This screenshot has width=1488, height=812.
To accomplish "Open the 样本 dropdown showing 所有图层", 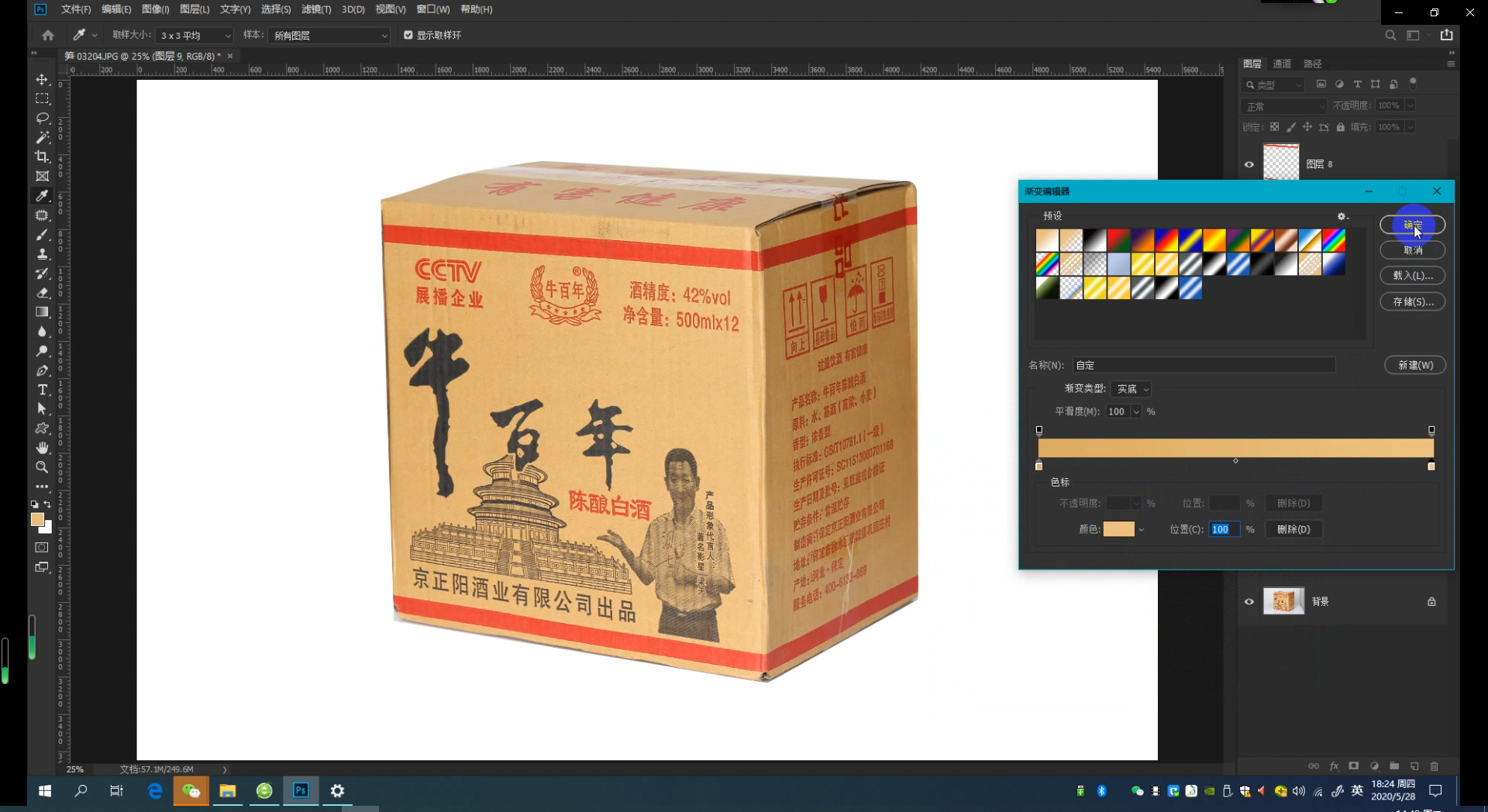I will (x=329, y=36).
